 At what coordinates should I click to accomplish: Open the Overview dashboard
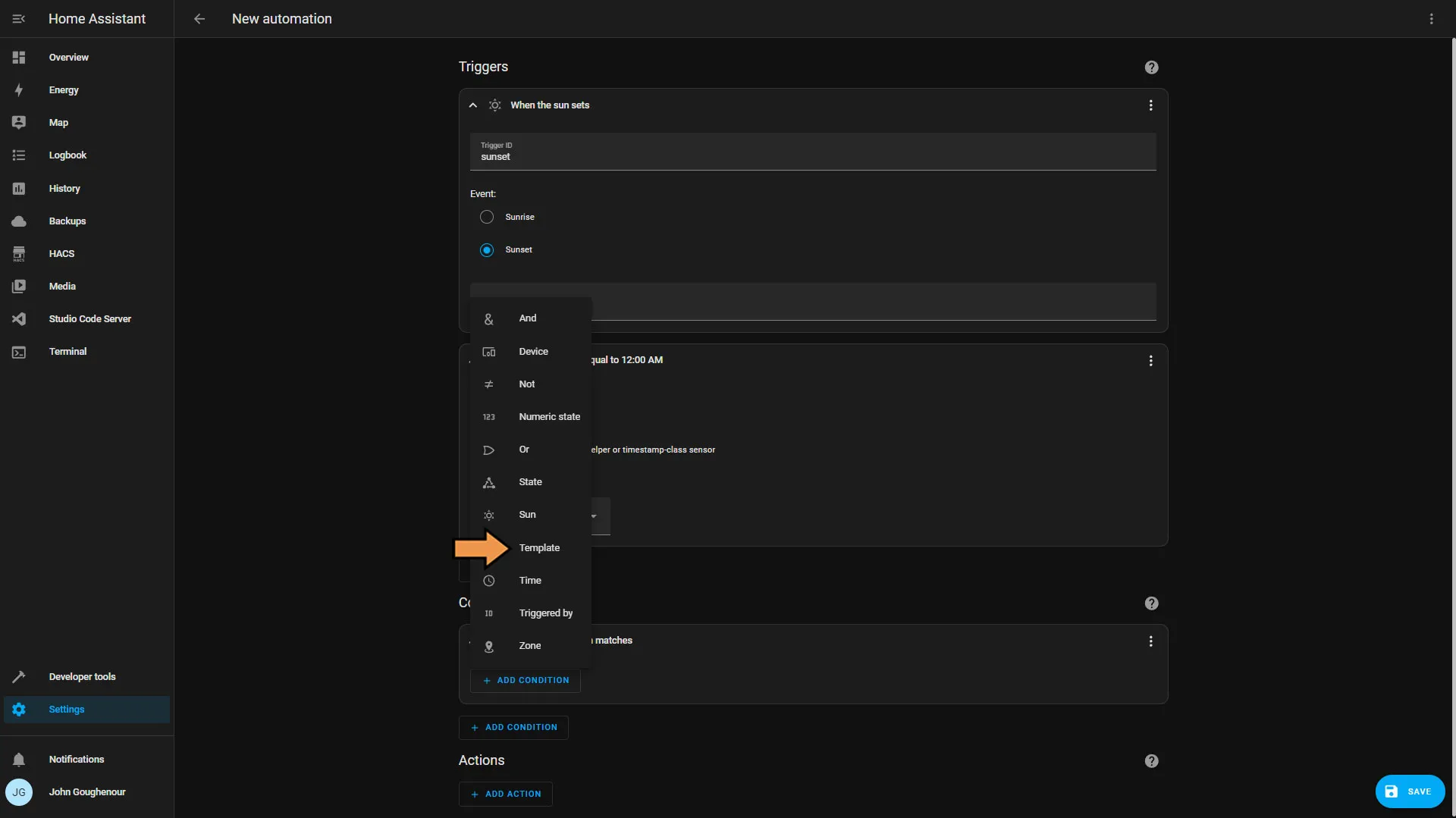[x=86, y=58]
